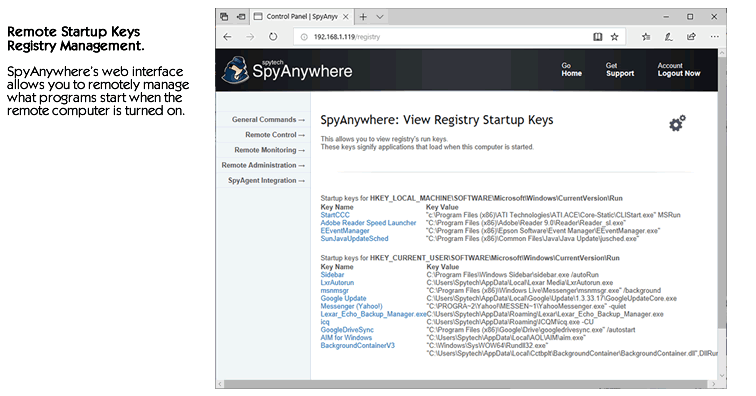The width and height of the screenshot is (756, 396).
Task: Click the jusched.exe key value text
Action: point(532,239)
